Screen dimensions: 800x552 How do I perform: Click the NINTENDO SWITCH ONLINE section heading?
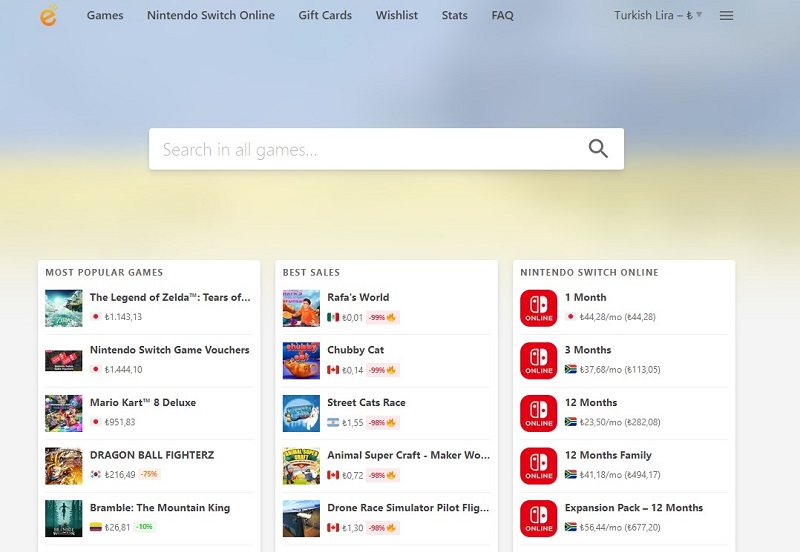pyautogui.click(x=589, y=272)
